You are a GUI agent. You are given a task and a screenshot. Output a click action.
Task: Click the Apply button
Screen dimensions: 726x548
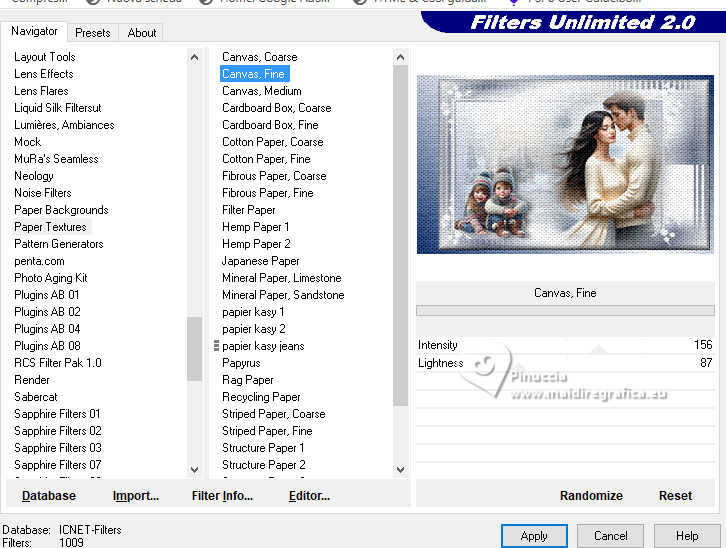[534, 536]
